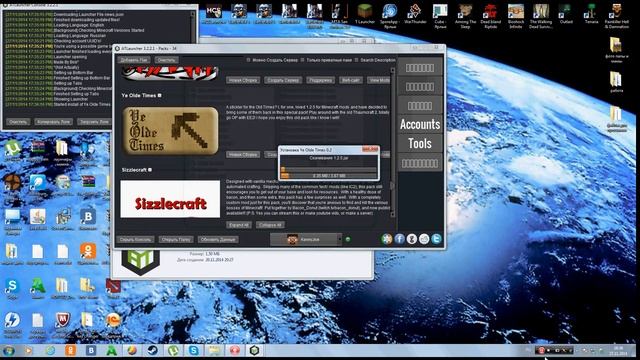Open Skype from the taskbar
This screenshot has width=640, height=360.
coord(193,350)
